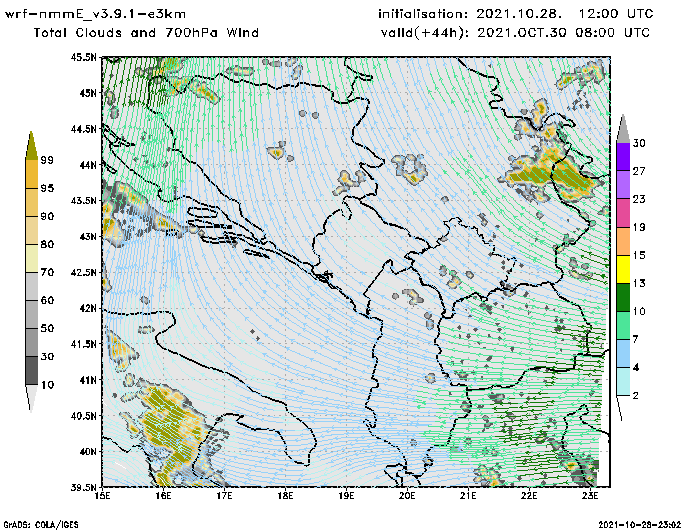The width and height of the screenshot is (700, 530).
Task: Click the 23 label on wind legend
Action: (x=639, y=199)
